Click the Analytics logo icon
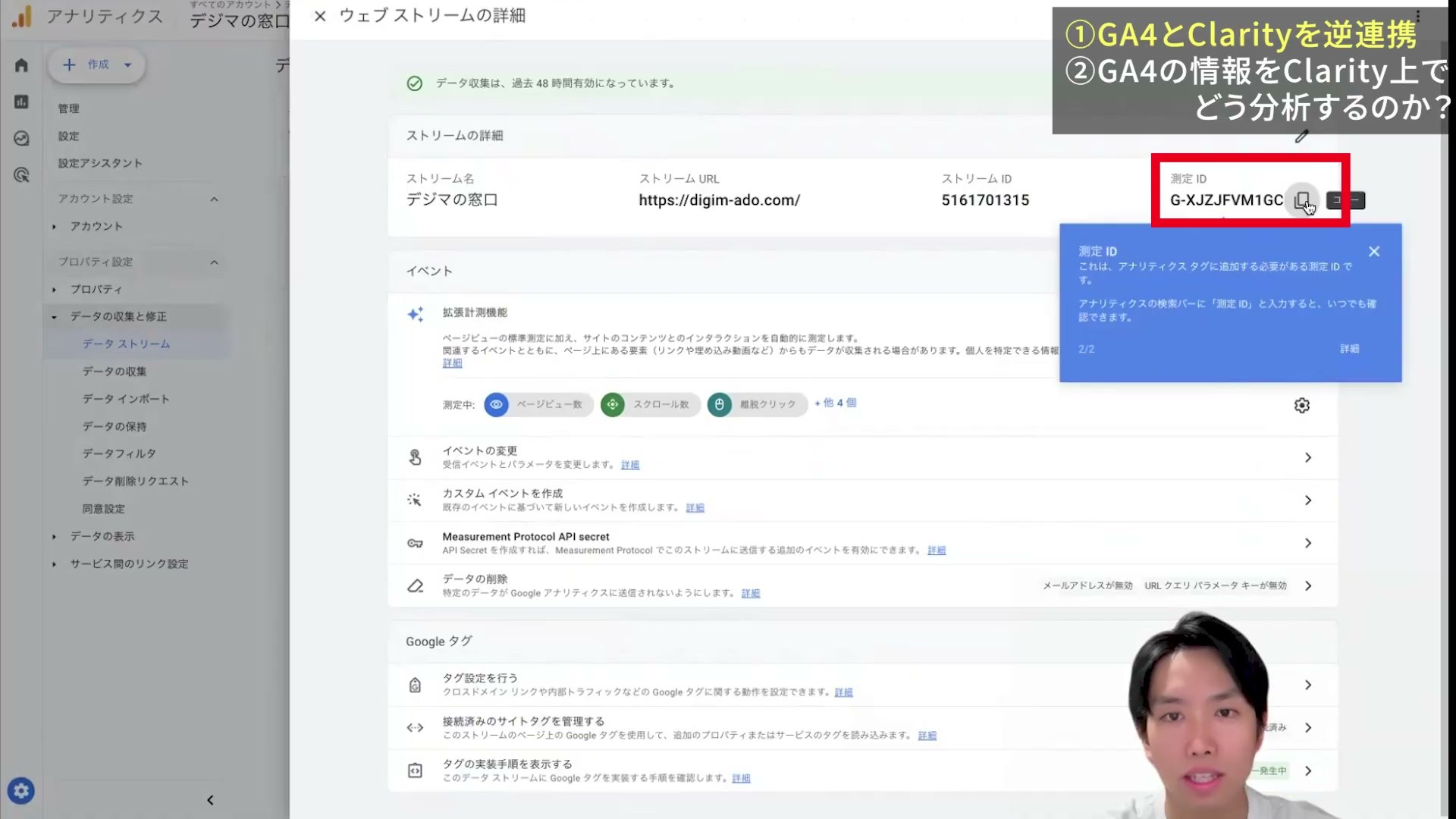Image resolution: width=1456 pixels, height=819 pixels. (22, 16)
